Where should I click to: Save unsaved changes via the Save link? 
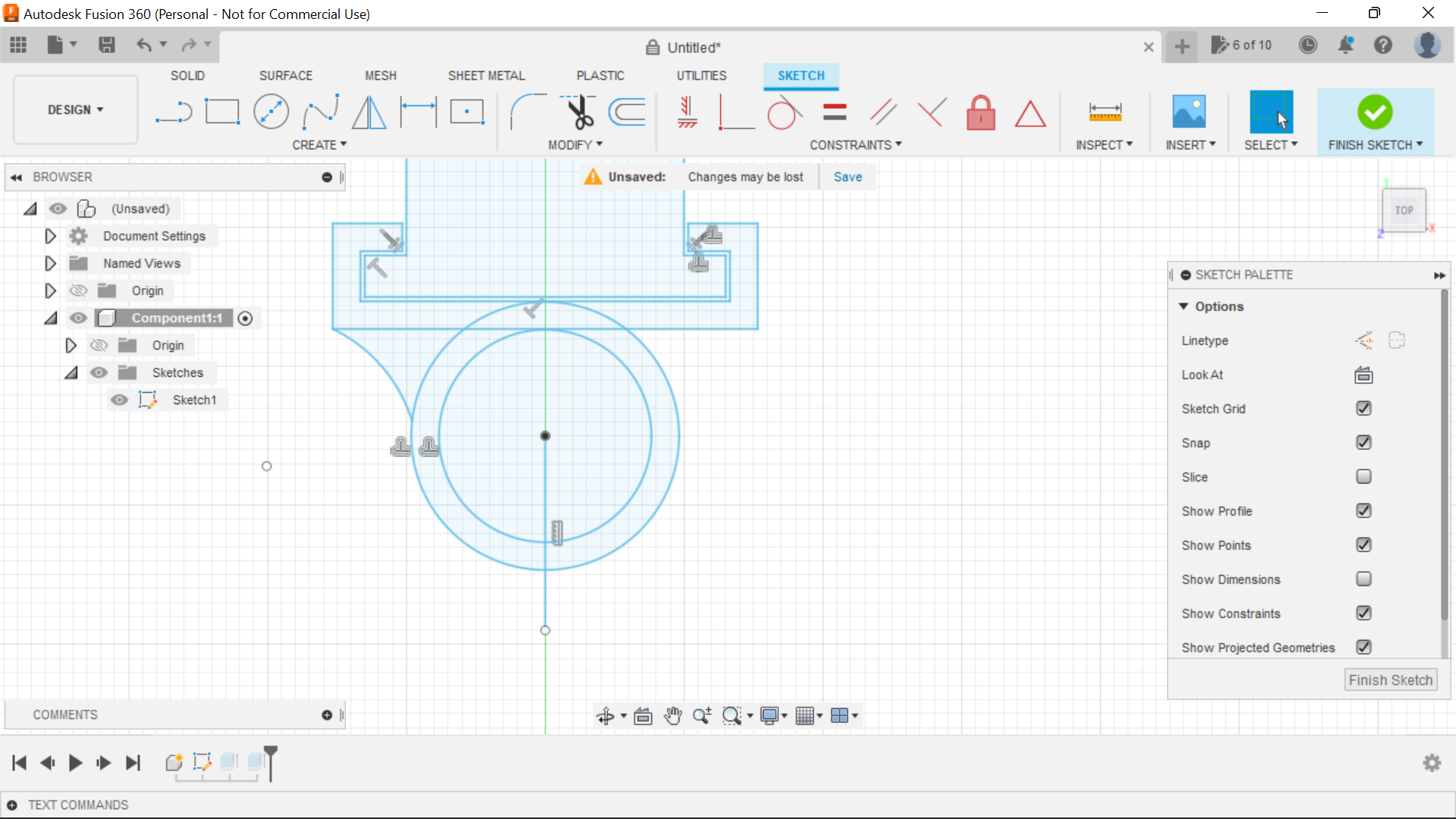pyautogui.click(x=847, y=177)
